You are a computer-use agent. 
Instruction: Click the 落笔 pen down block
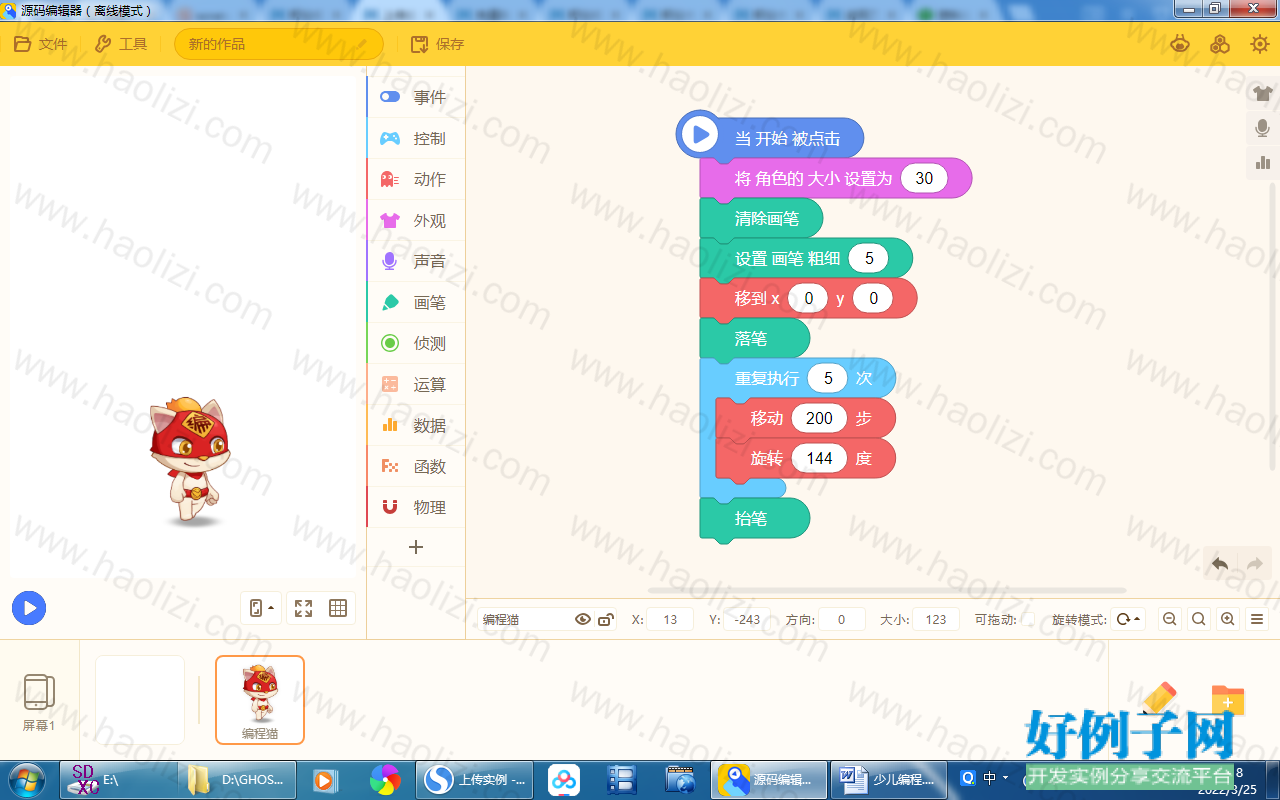click(x=754, y=339)
